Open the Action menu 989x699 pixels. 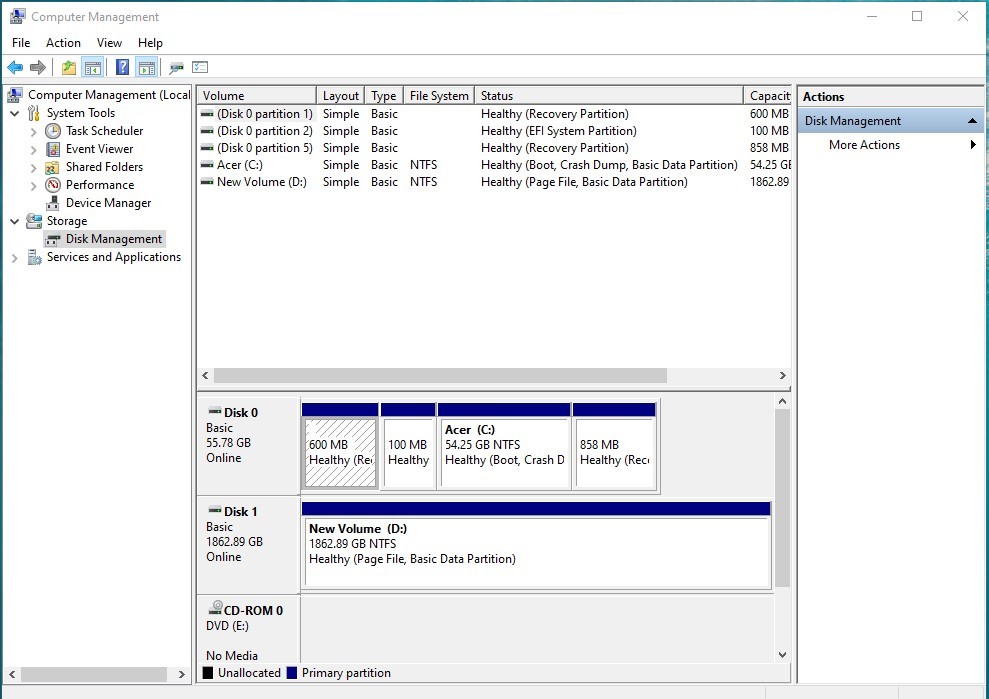tap(63, 43)
